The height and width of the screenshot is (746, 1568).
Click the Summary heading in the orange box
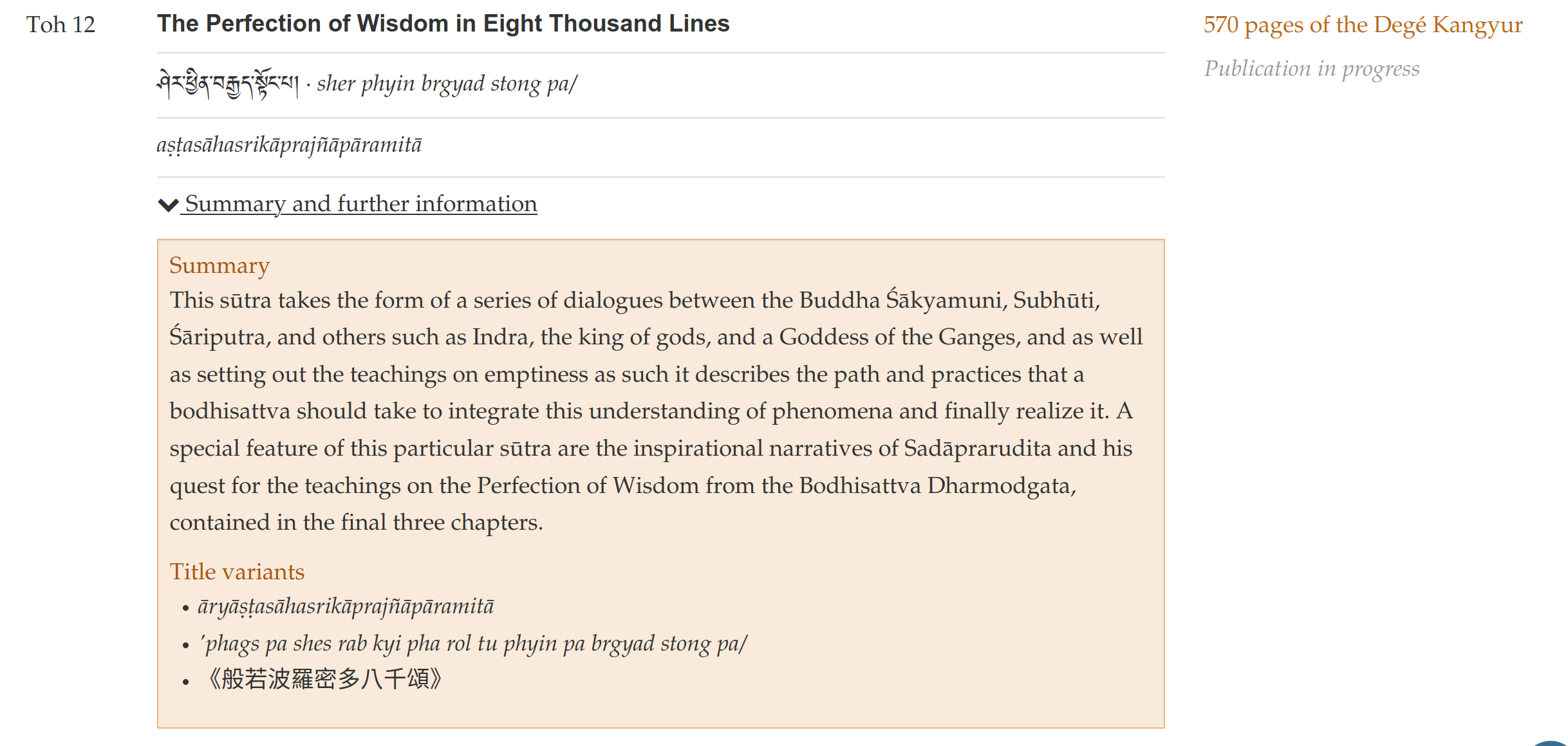(x=219, y=265)
